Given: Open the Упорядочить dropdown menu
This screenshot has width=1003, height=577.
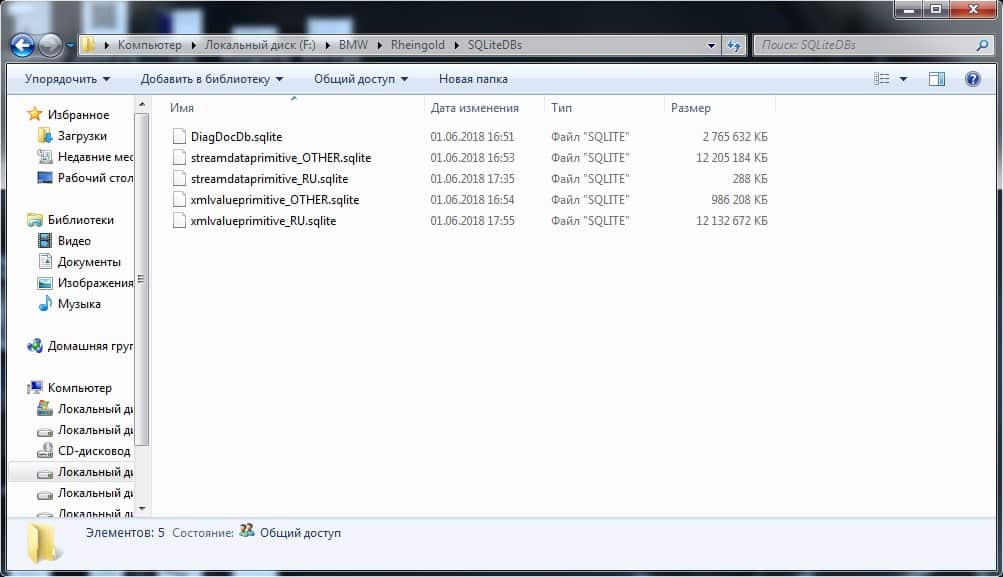Looking at the screenshot, I should 67,79.
